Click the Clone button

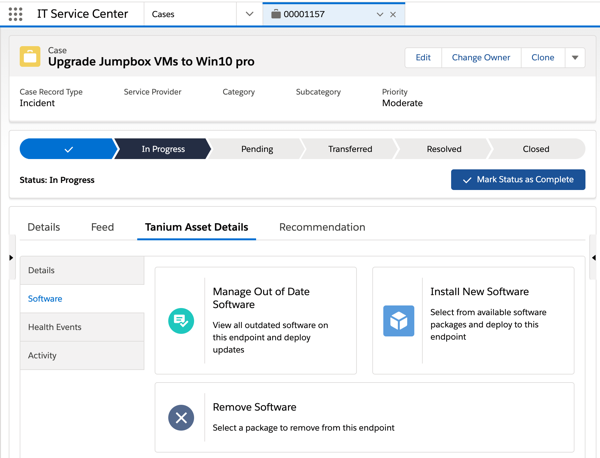543,57
